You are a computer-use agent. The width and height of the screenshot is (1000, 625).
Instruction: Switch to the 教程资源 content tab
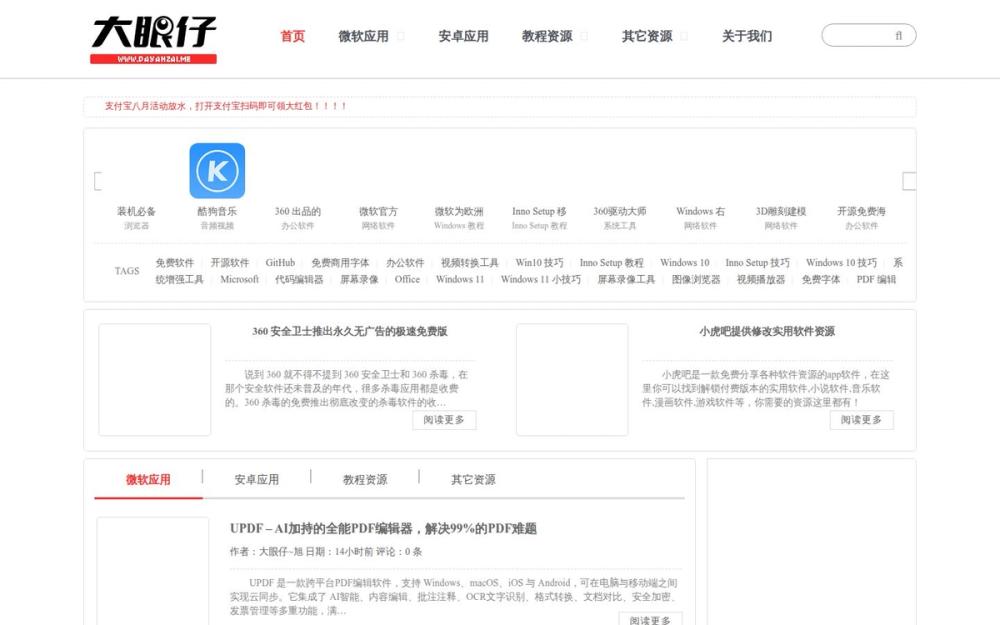tap(365, 480)
